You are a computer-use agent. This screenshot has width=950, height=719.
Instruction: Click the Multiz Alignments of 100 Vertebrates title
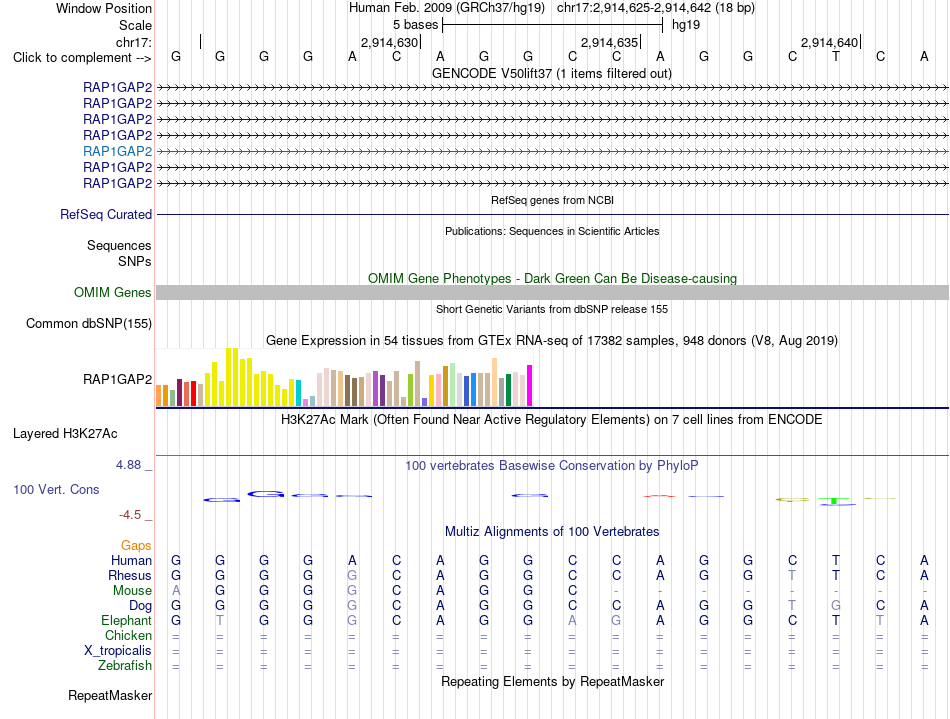pos(552,532)
